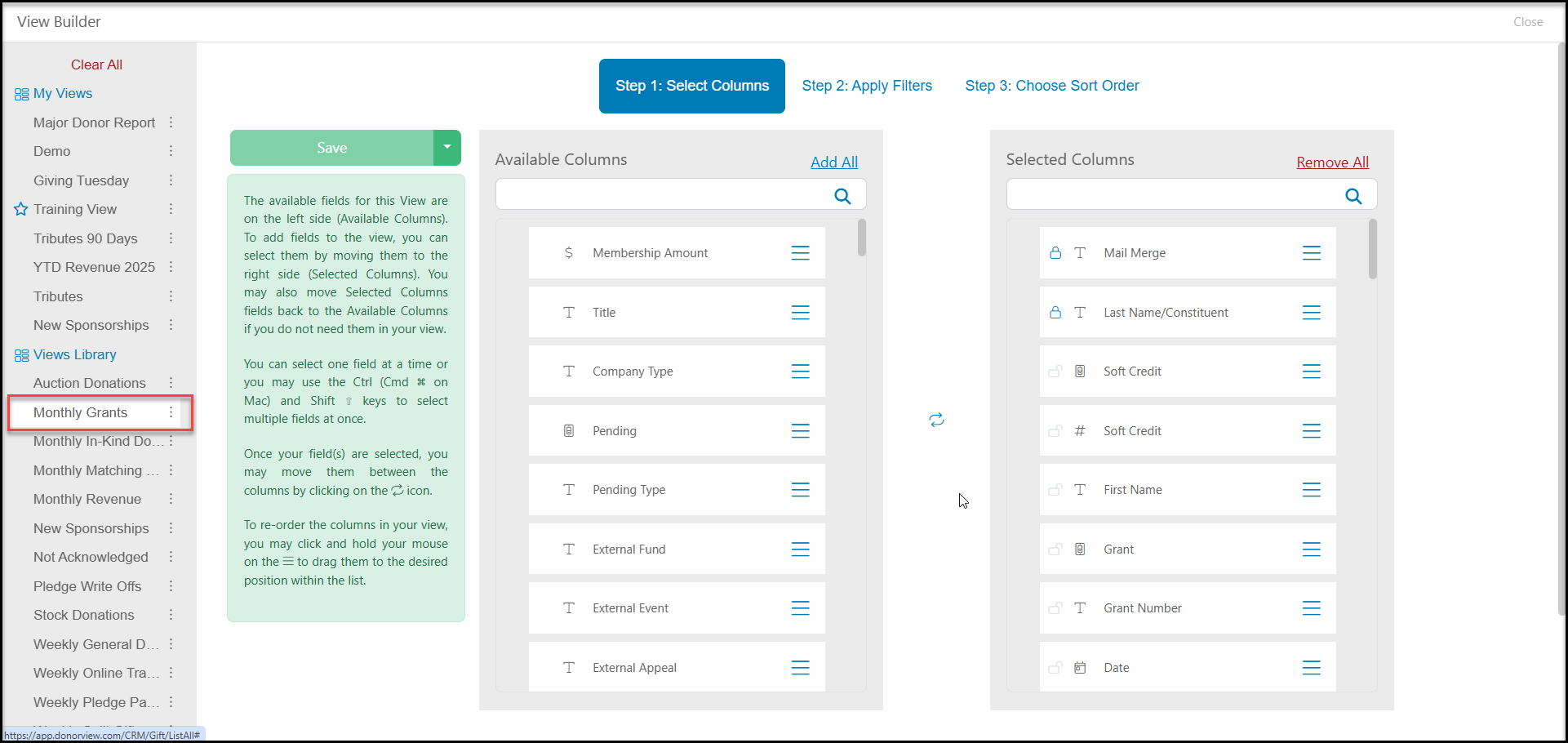1568x743 pixels.
Task: Click drag handle for First Name
Action: pos(1311,490)
